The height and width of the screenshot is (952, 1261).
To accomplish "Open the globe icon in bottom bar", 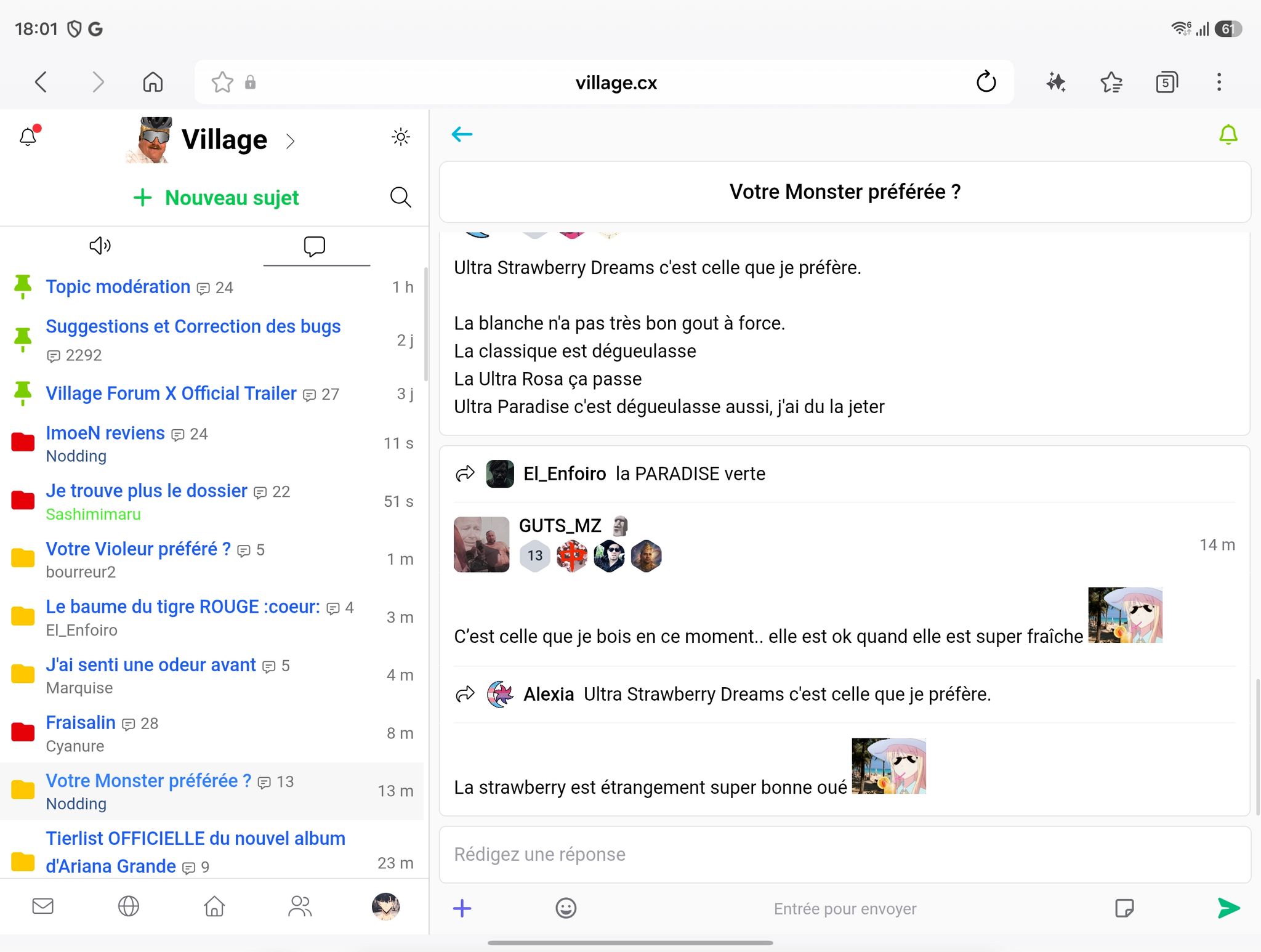I will [128, 906].
